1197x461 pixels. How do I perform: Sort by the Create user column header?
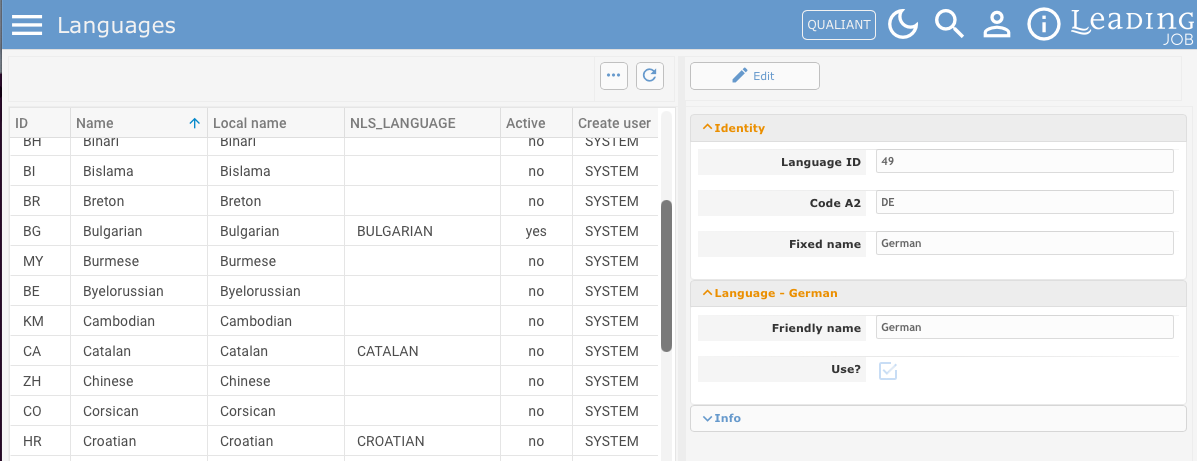pos(615,123)
